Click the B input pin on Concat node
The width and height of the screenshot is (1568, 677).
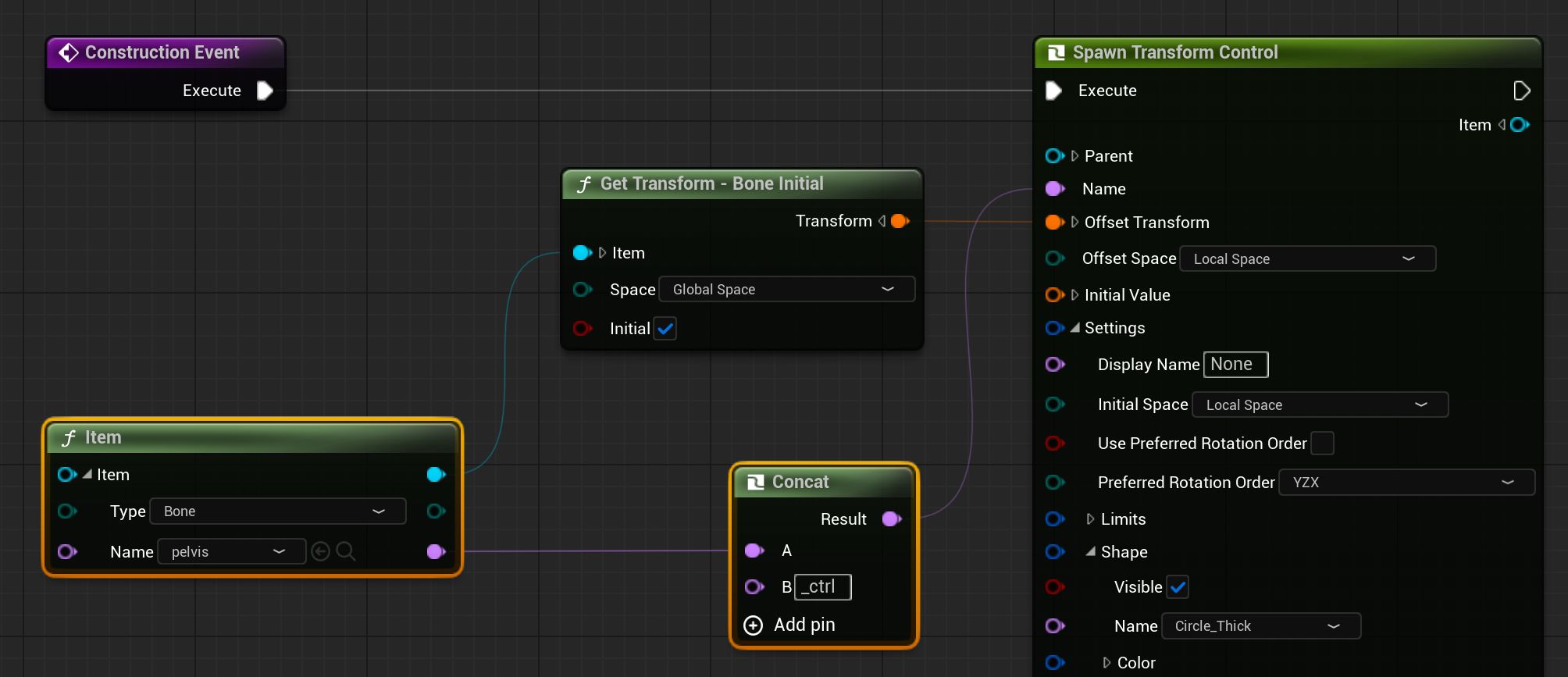tap(754, 586)
